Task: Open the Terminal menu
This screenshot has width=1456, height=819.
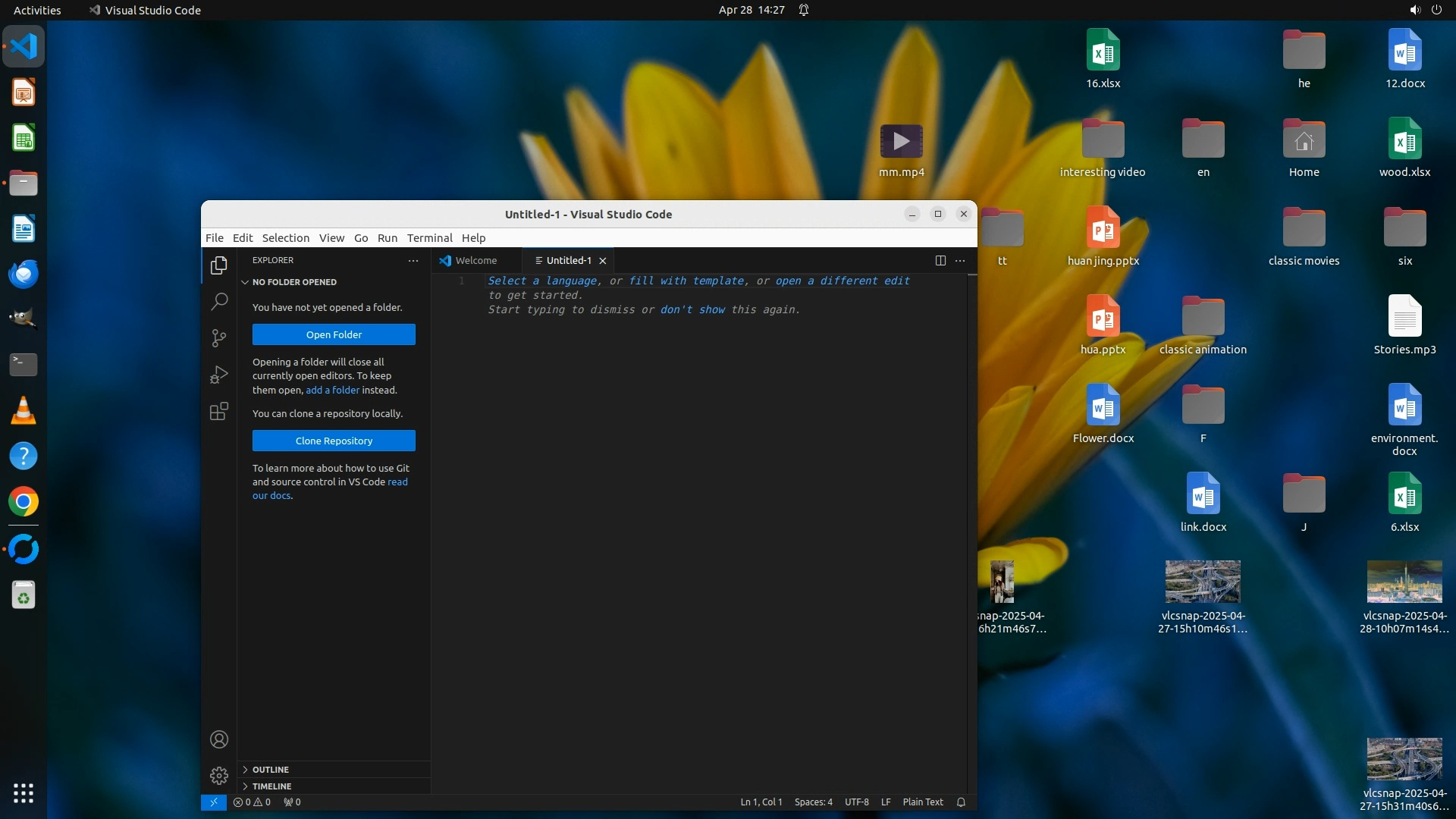Action: [429, 238]
